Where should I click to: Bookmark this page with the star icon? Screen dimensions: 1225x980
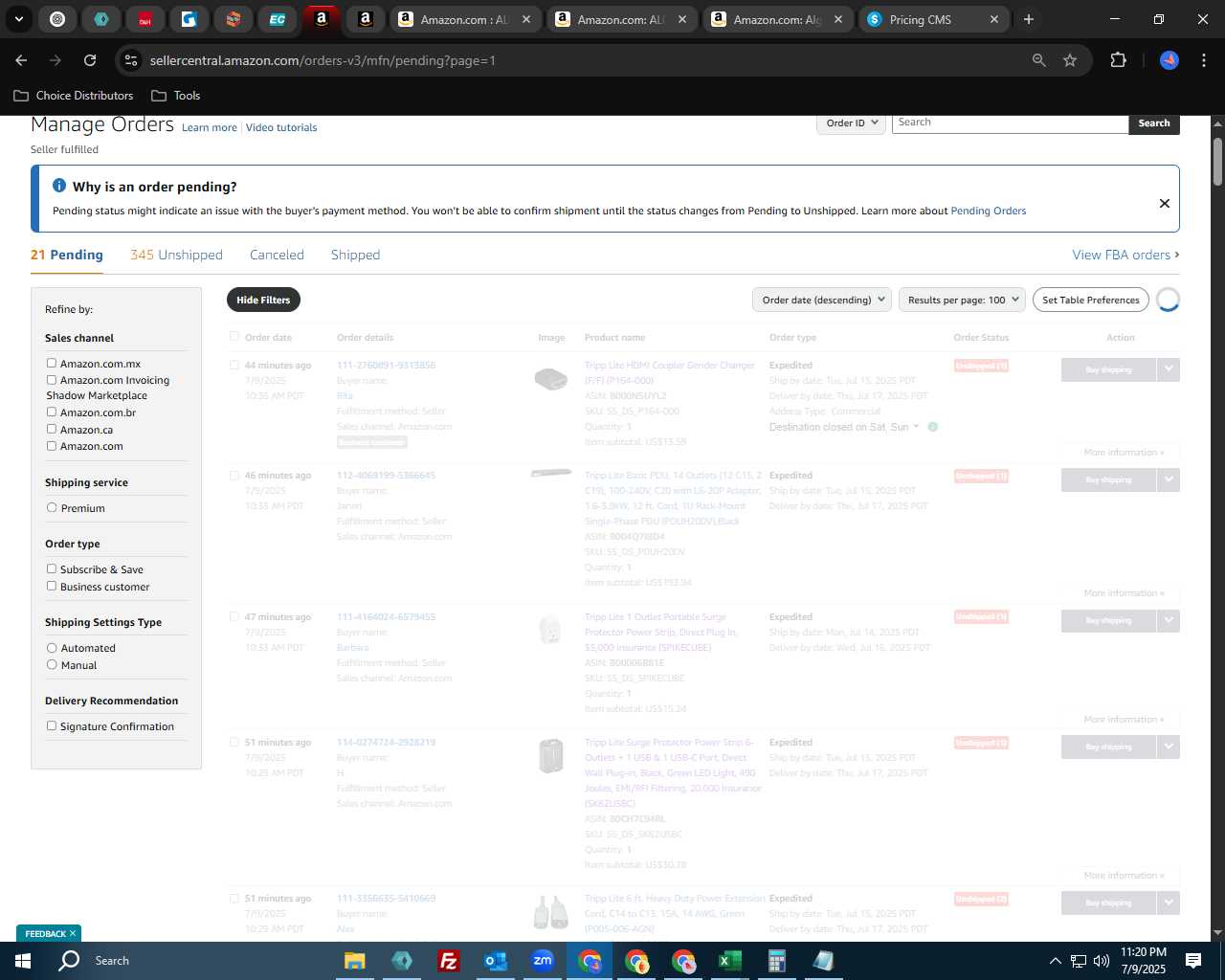(x=1070, y=60)
